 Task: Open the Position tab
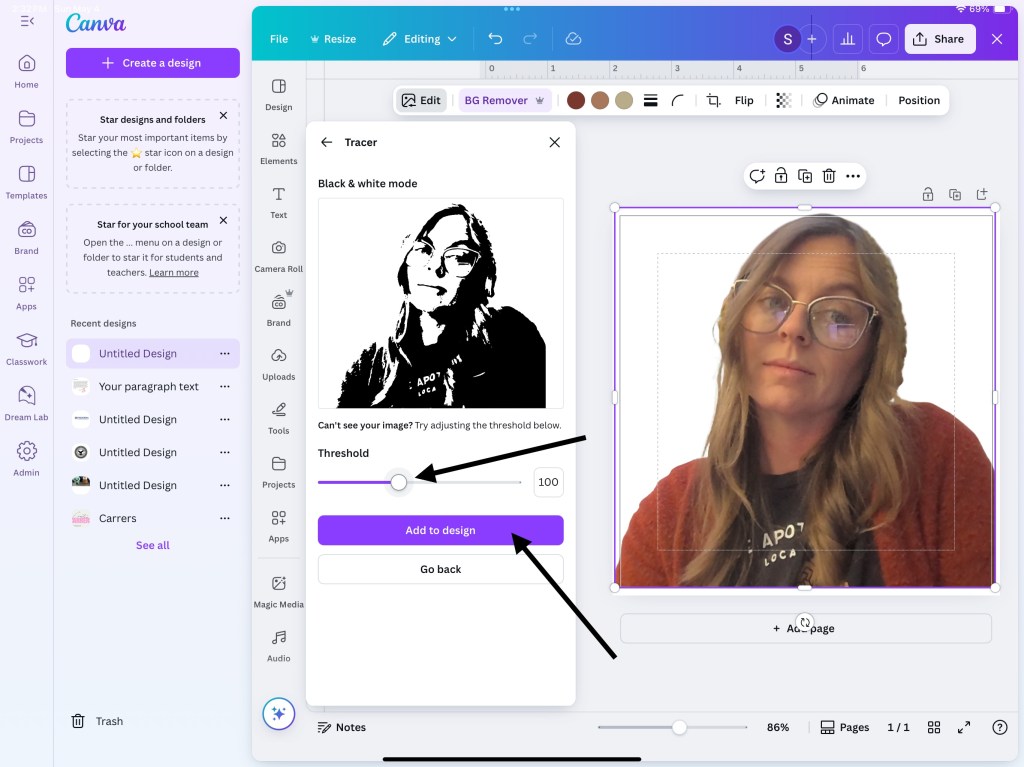click(x=918, y=100)
